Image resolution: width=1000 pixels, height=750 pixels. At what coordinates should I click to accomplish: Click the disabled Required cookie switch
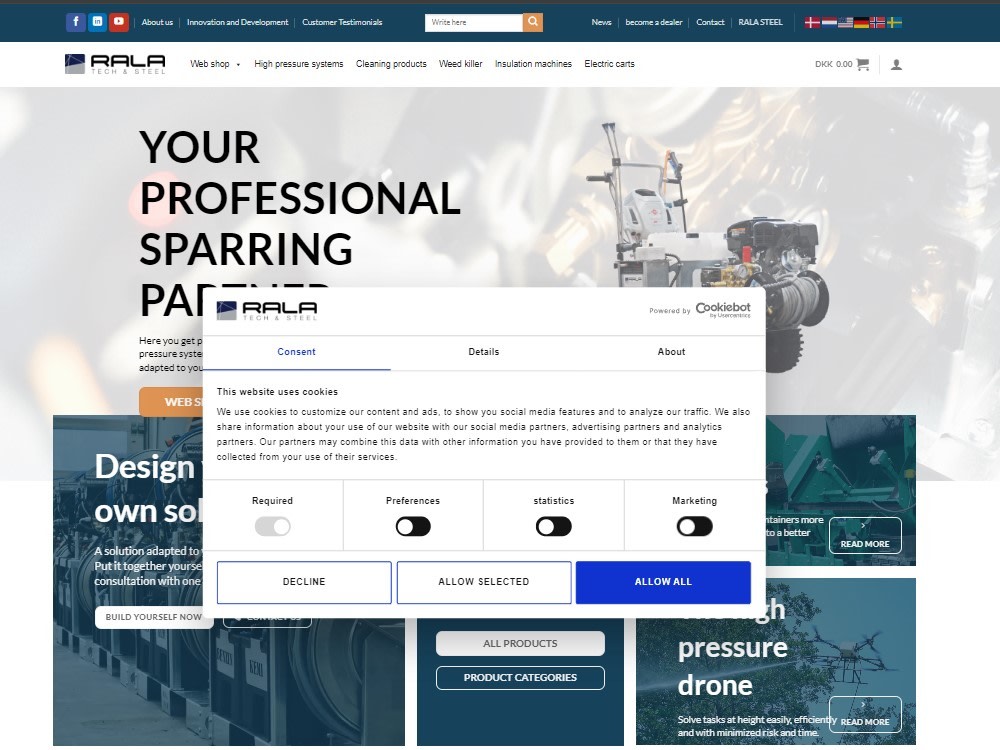pos(272,527)
